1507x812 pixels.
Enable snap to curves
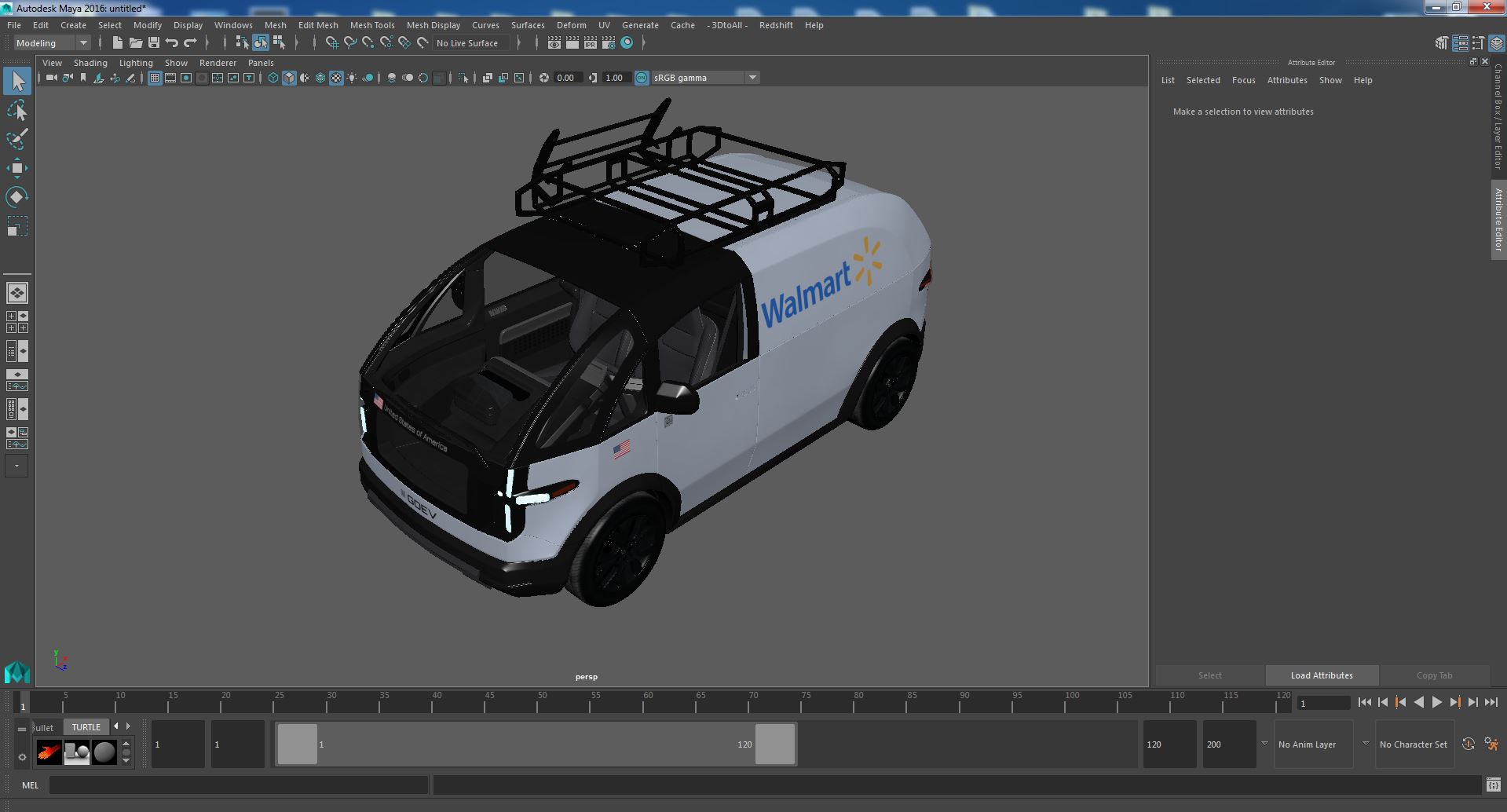click(x=350, y=43)
